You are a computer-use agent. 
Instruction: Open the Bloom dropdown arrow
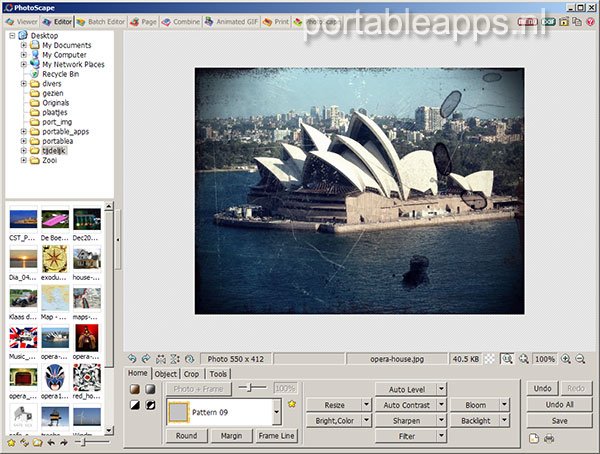[x=505, y=405]
